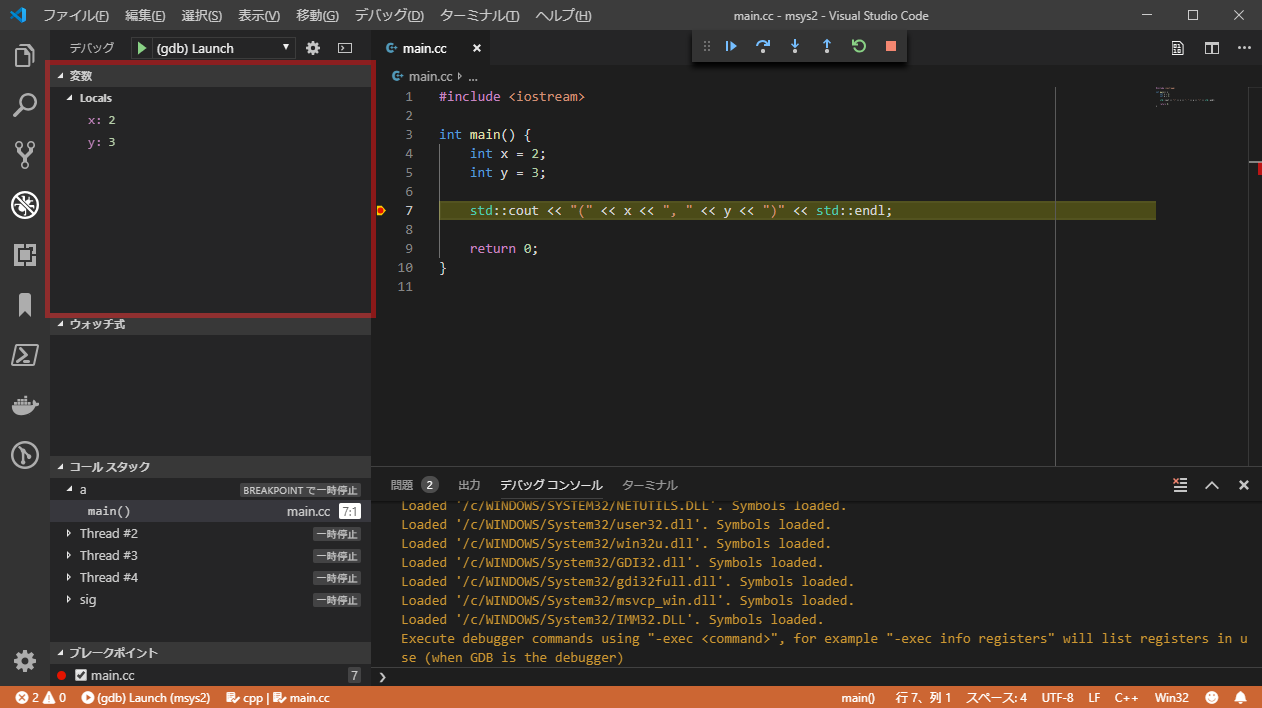This screenshot has height=708, width=1262.
Task: Continue execution in debug toolbar
Action: point(731,46)
